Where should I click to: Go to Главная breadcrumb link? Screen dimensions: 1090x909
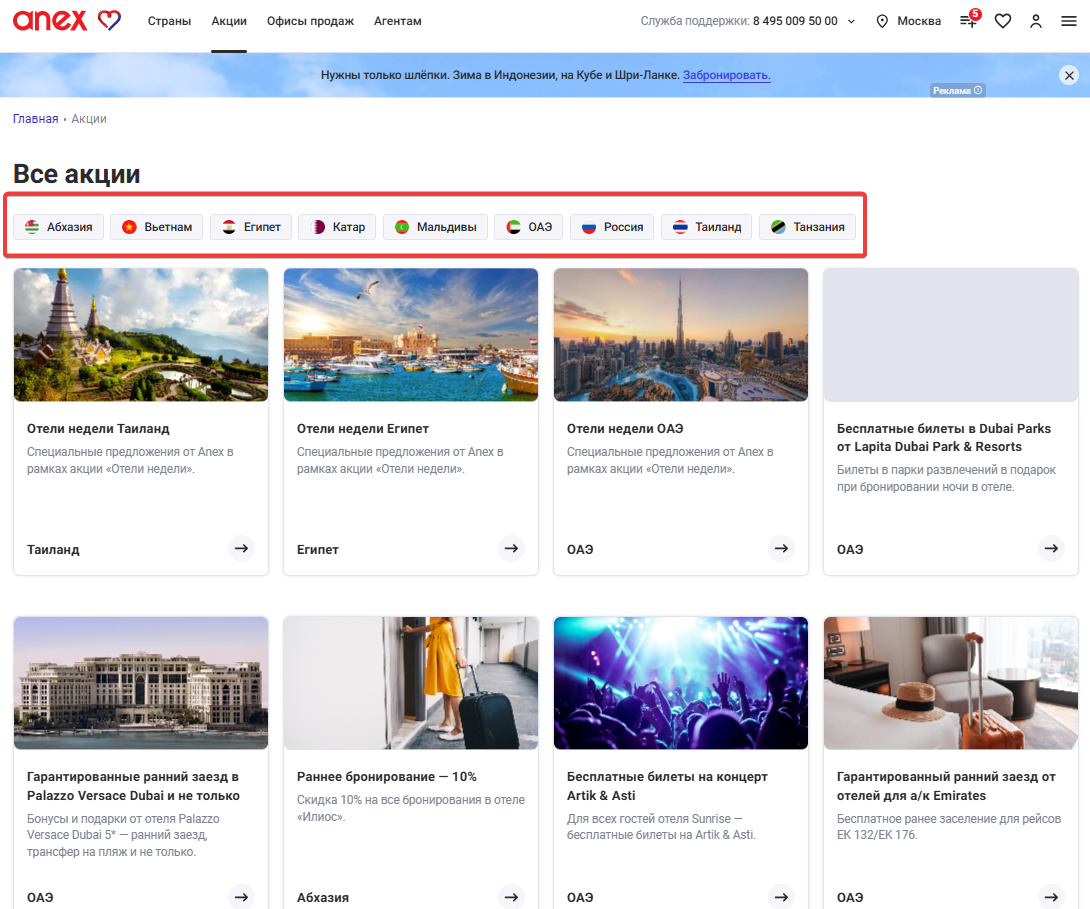[35, 119]
